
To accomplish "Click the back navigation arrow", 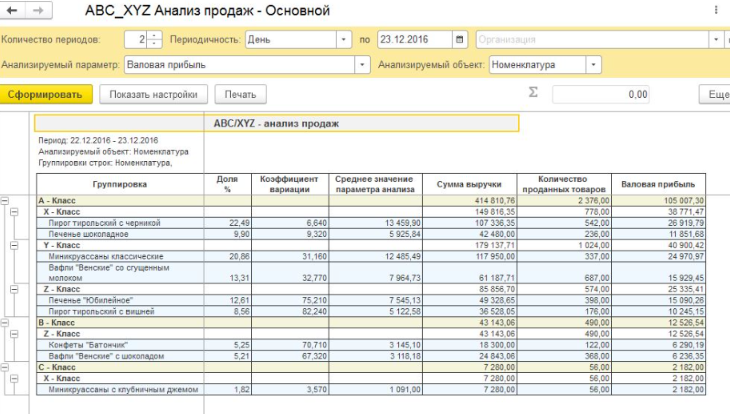I will pos(13,11).
